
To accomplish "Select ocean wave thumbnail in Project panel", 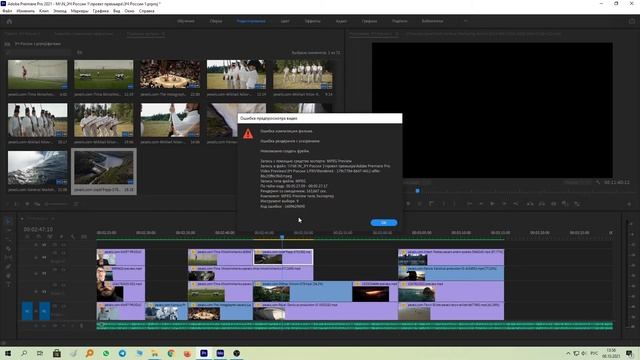I will (38, 168).
